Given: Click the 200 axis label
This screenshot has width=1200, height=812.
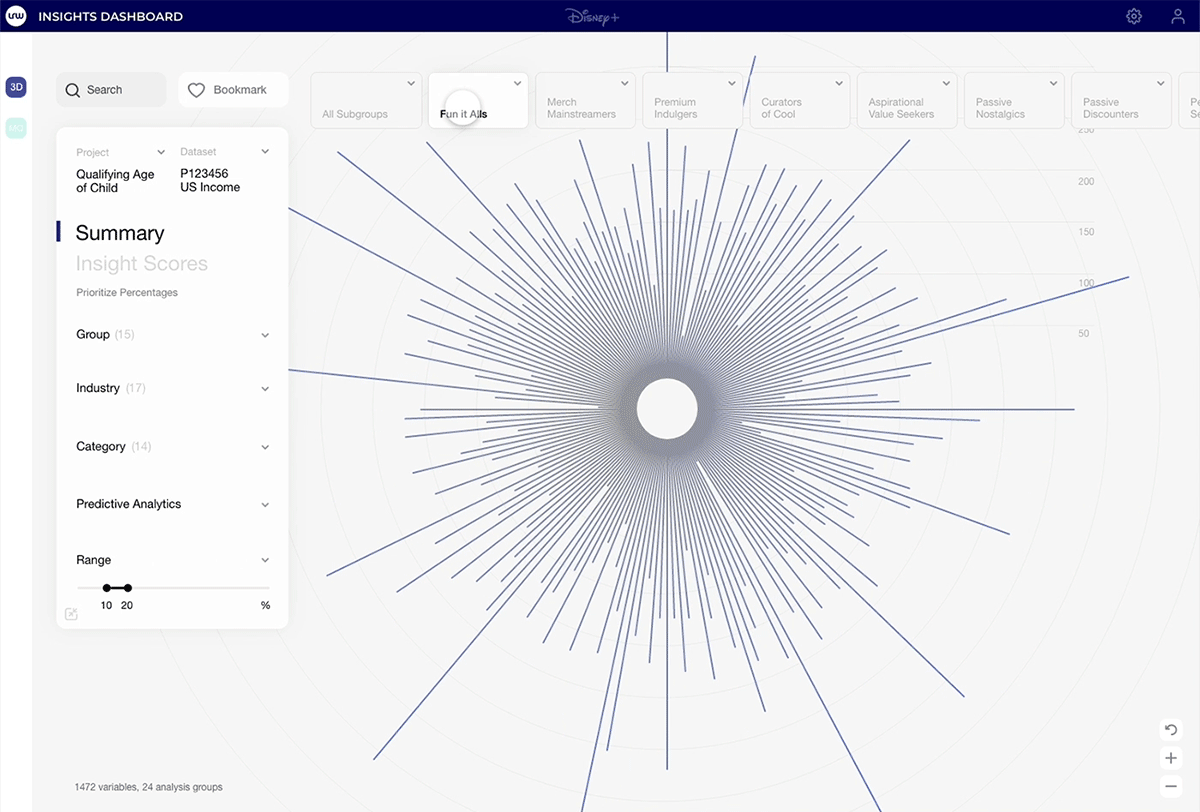Looking at the screenshot, I should point(1086,181).
